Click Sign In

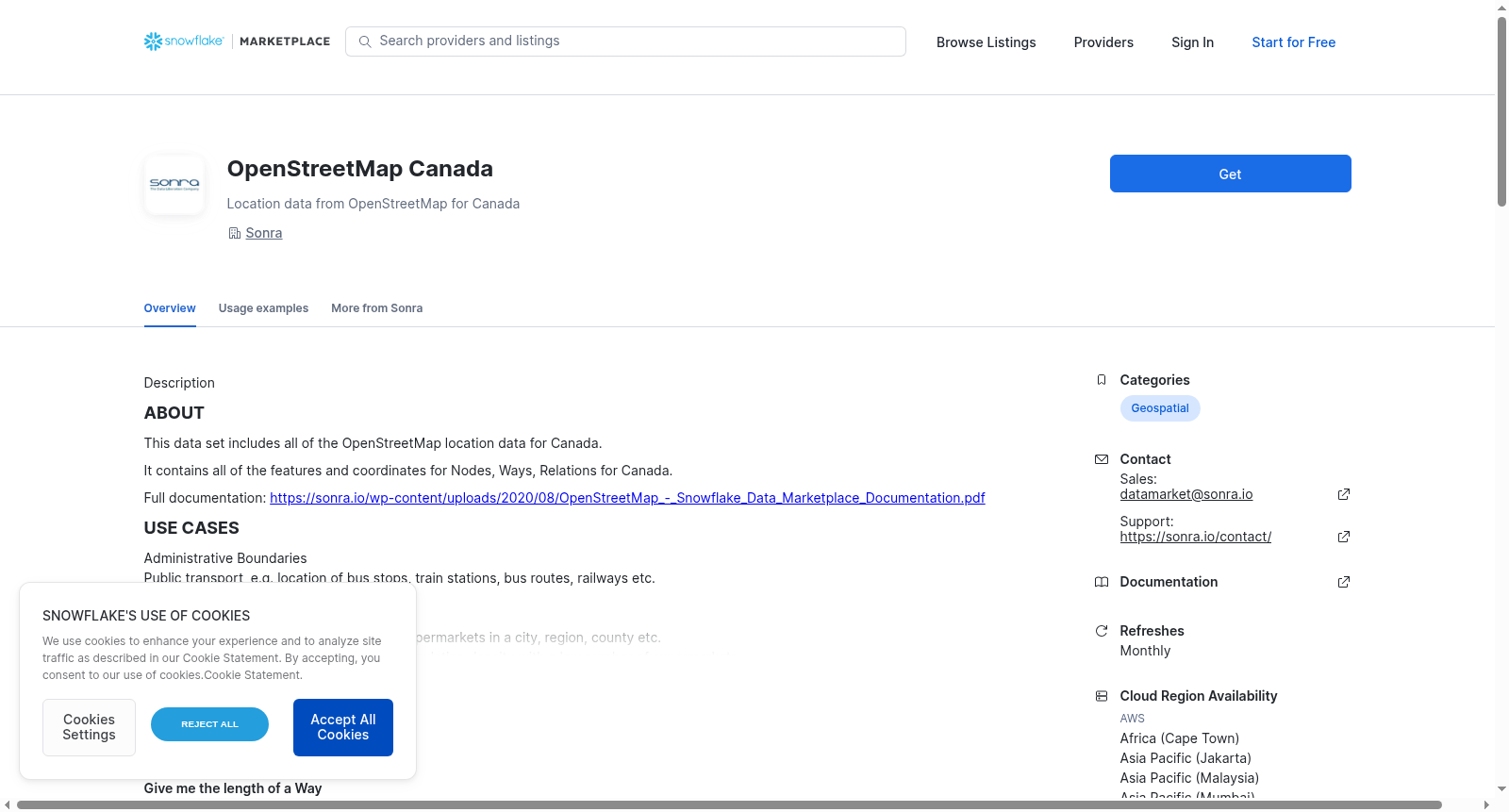pyautogui.click(x=1192, y=42)
